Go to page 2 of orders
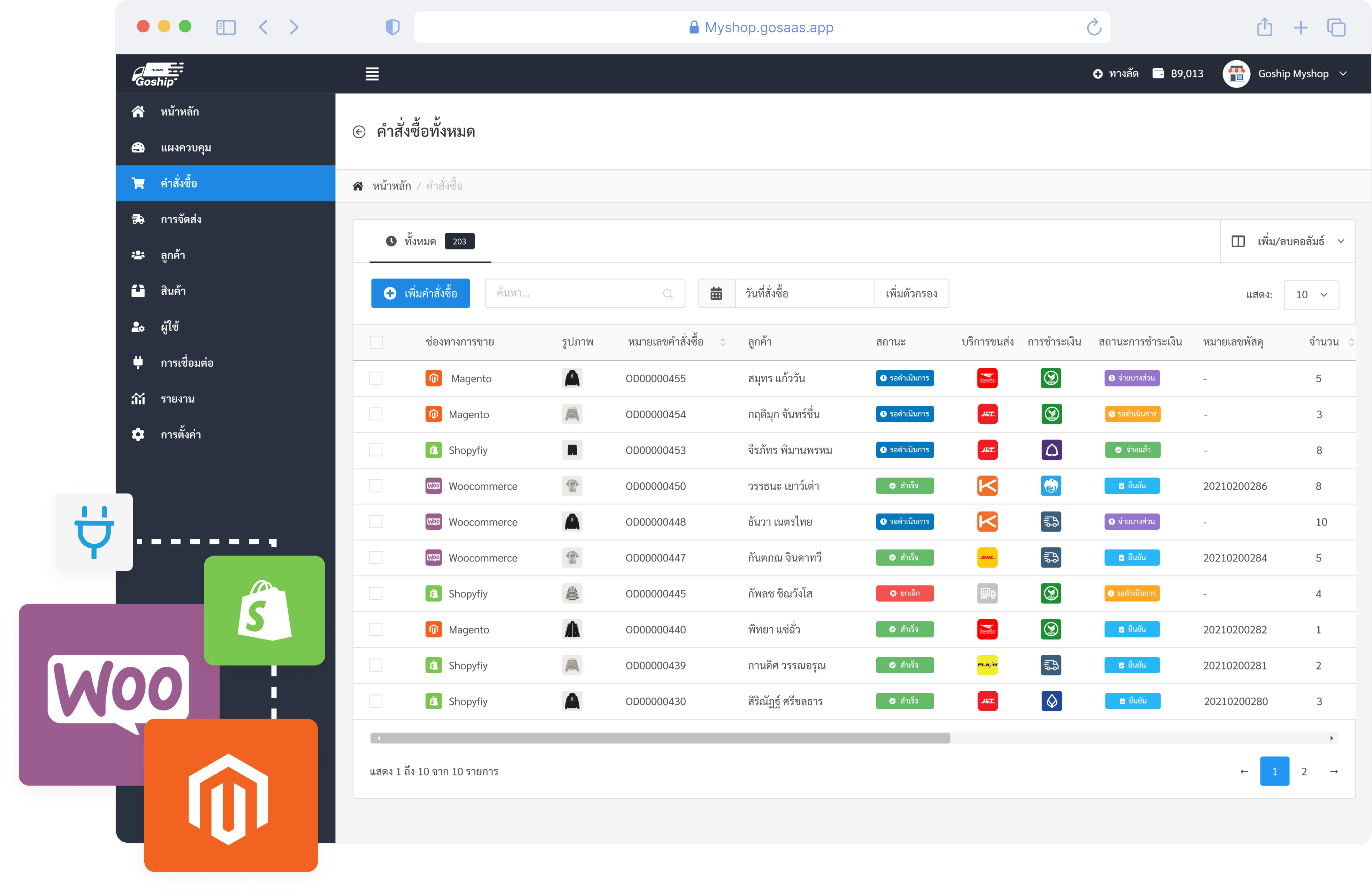This screenshot has height=896, width=1372. 1304,771
